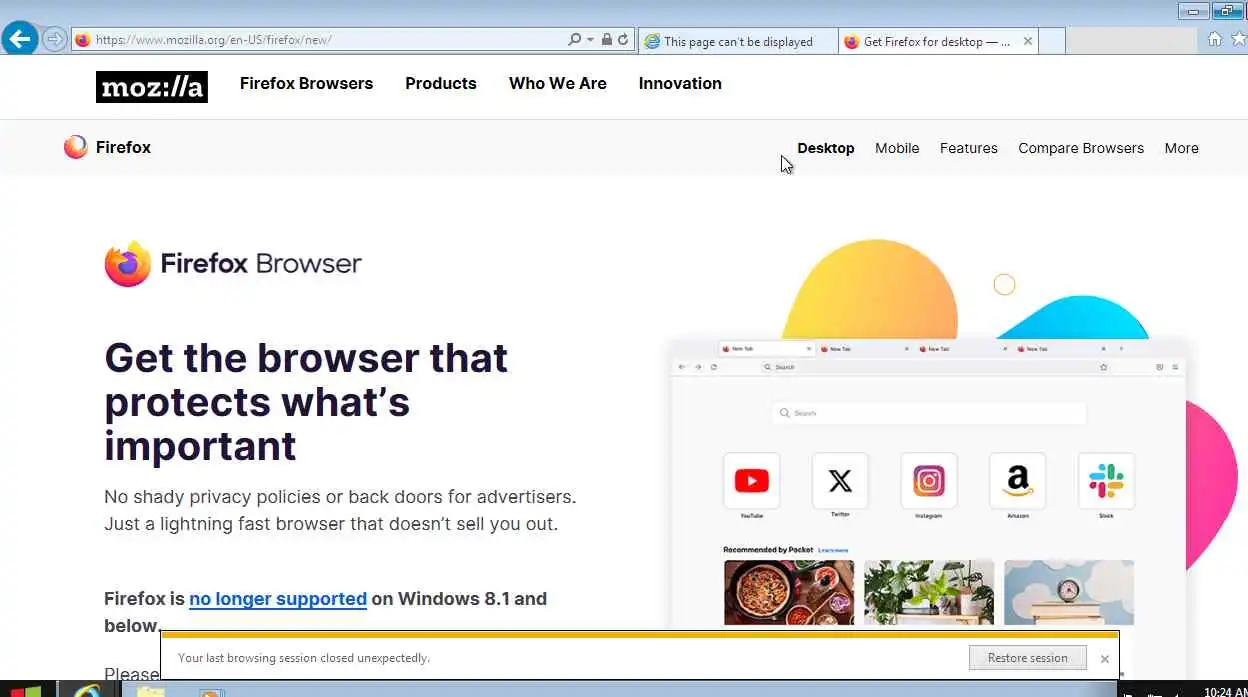This screenshot has height=697, width=1248.
Task: Select the Mobile navigation link
Action: coord(897,148)
